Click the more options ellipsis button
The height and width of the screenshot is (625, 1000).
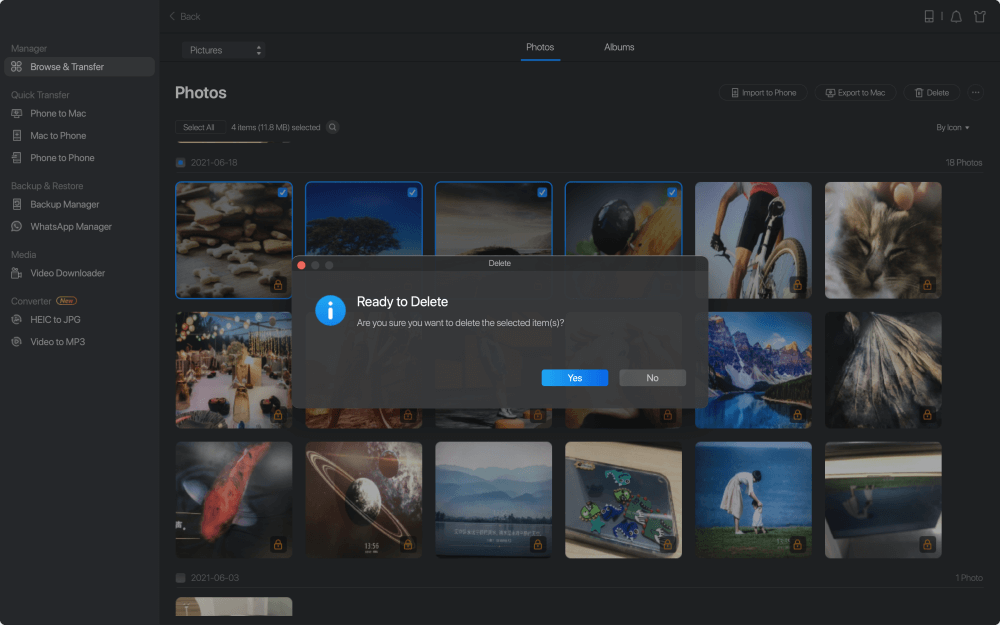(x=975, y=92)
